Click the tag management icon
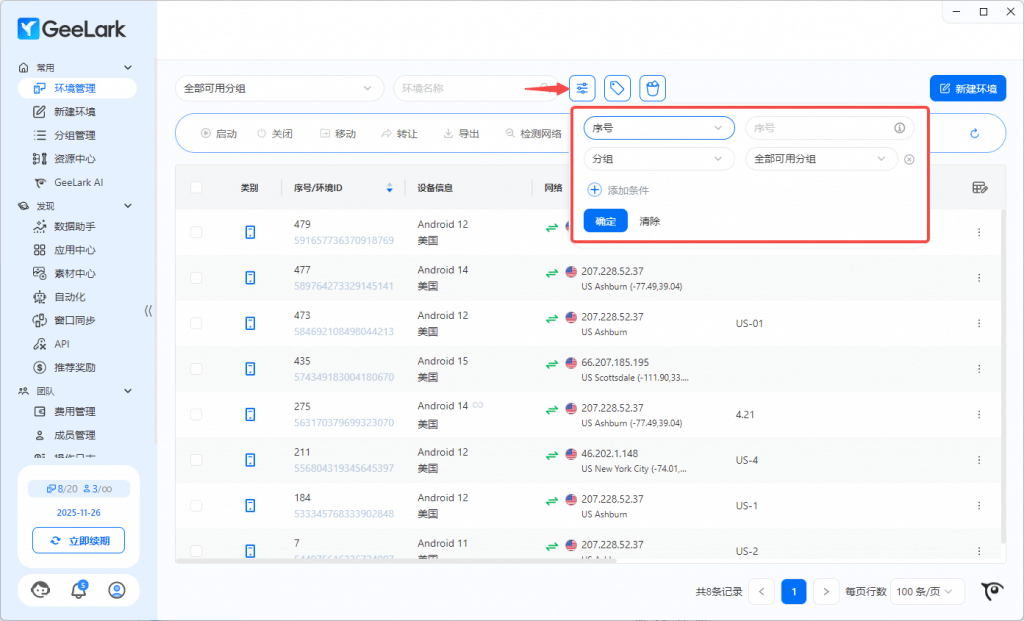This screenshot has width=1024, height=621. click(618, 88)
